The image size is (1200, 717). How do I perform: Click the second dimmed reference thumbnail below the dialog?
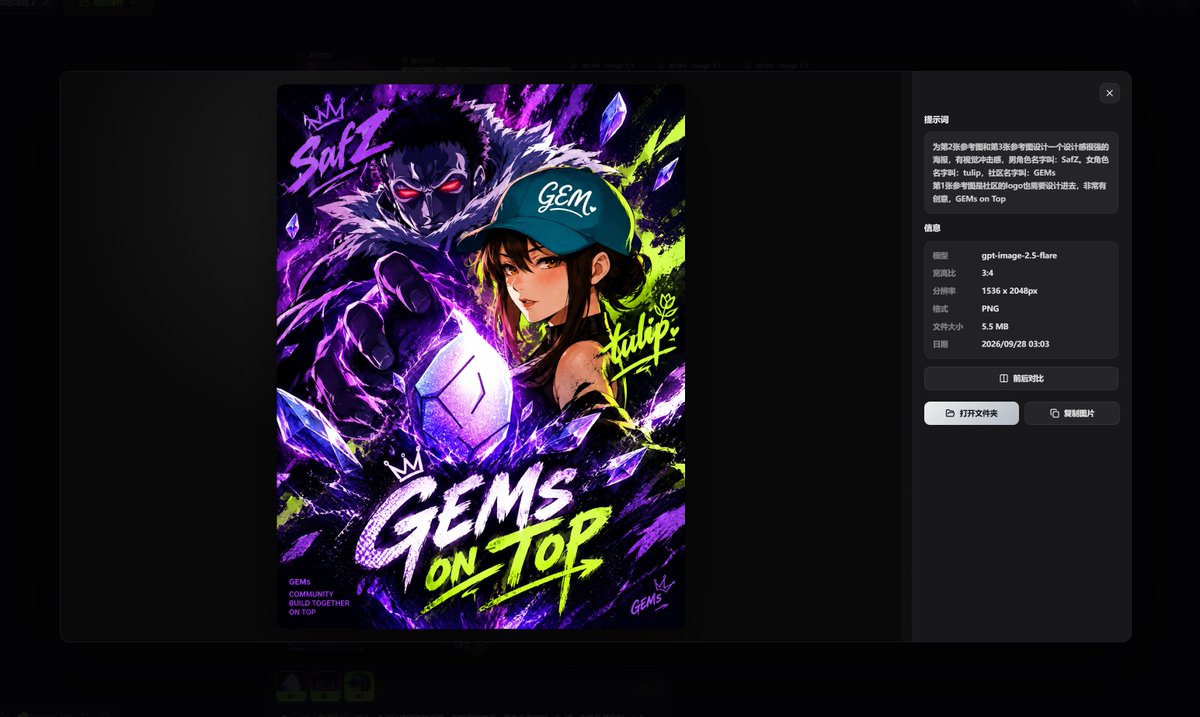pyautogui.click(x=326, y=686)
